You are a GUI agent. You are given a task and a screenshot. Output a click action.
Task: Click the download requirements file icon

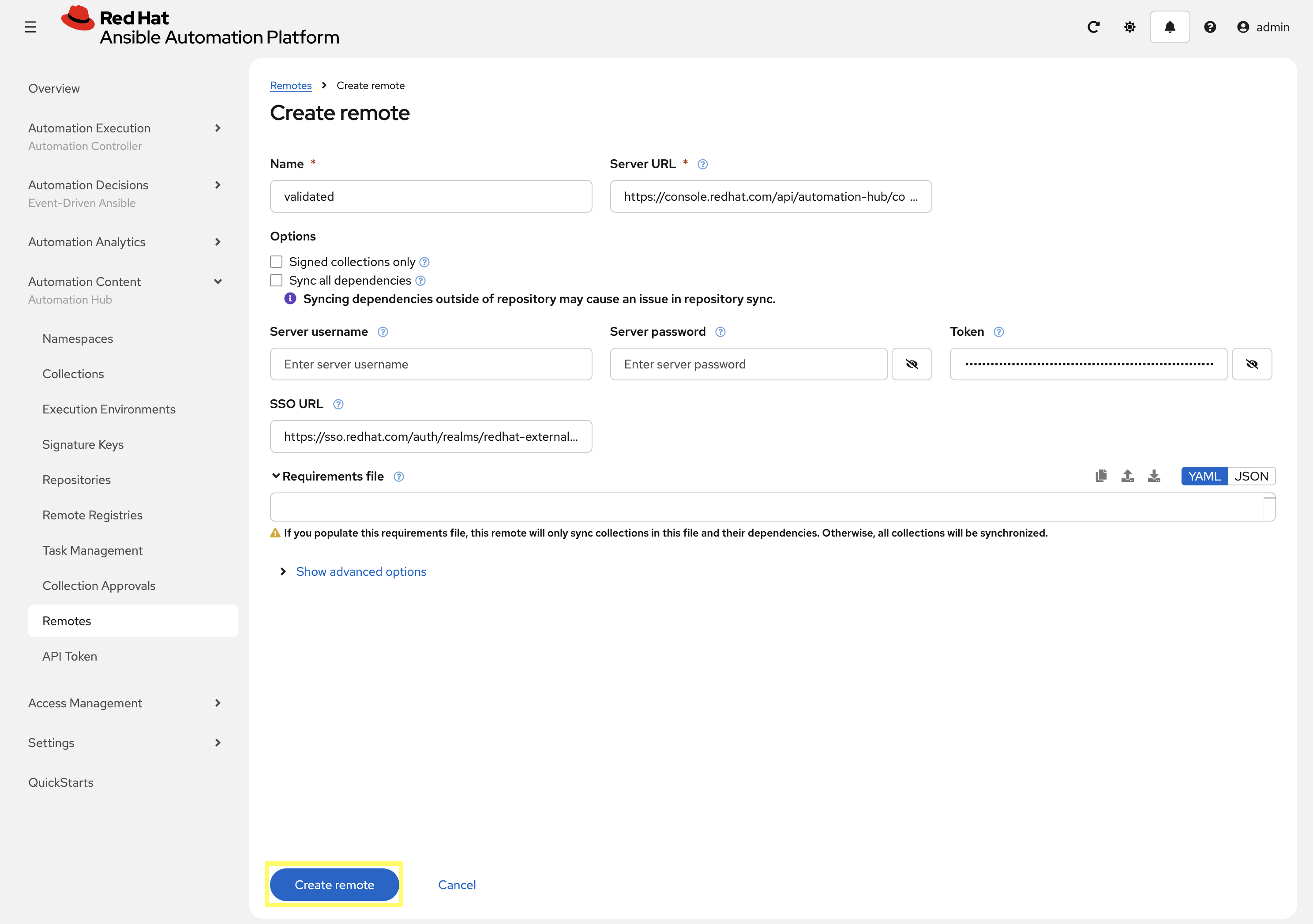(x=1154, y=476)
